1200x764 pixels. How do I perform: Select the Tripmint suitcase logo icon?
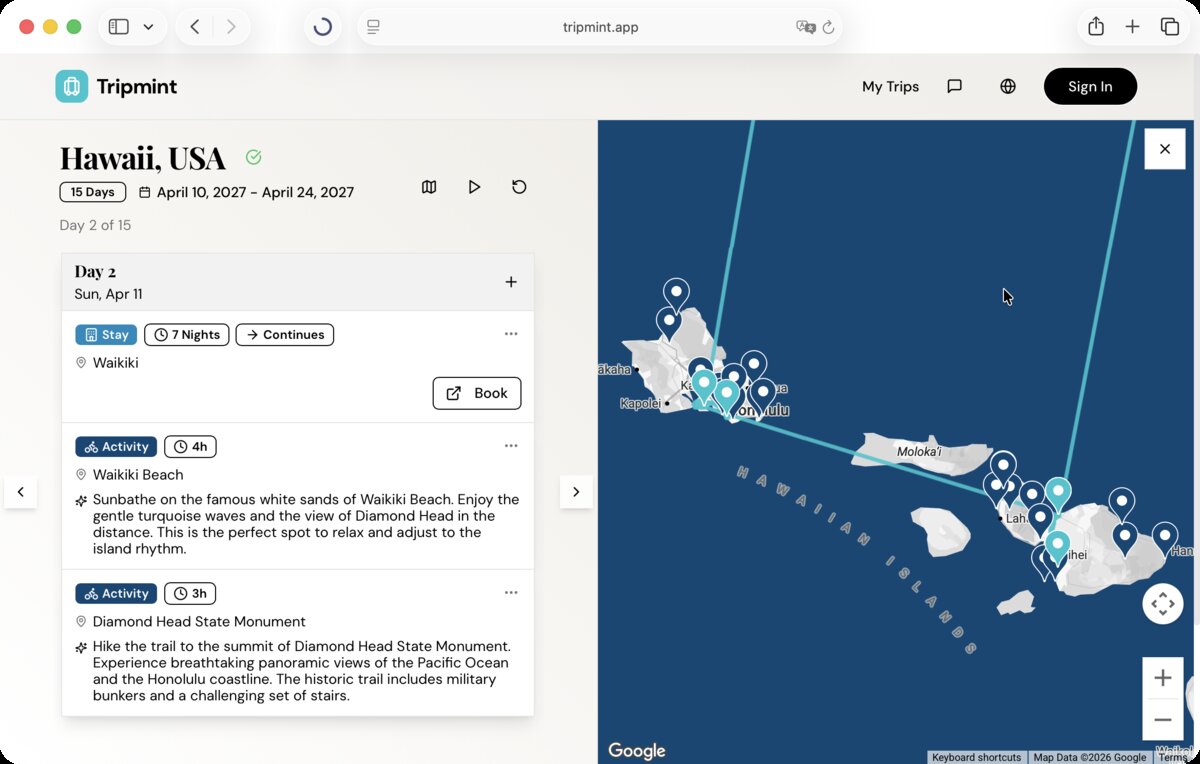(70, 86)
